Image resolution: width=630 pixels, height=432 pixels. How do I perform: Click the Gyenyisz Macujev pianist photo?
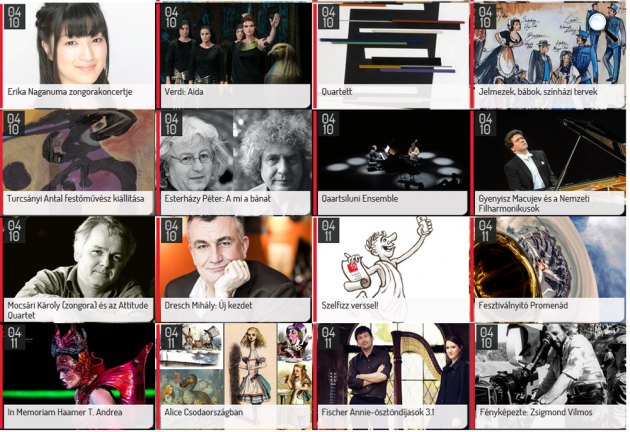pyautogui.click(x=550, y=150)
